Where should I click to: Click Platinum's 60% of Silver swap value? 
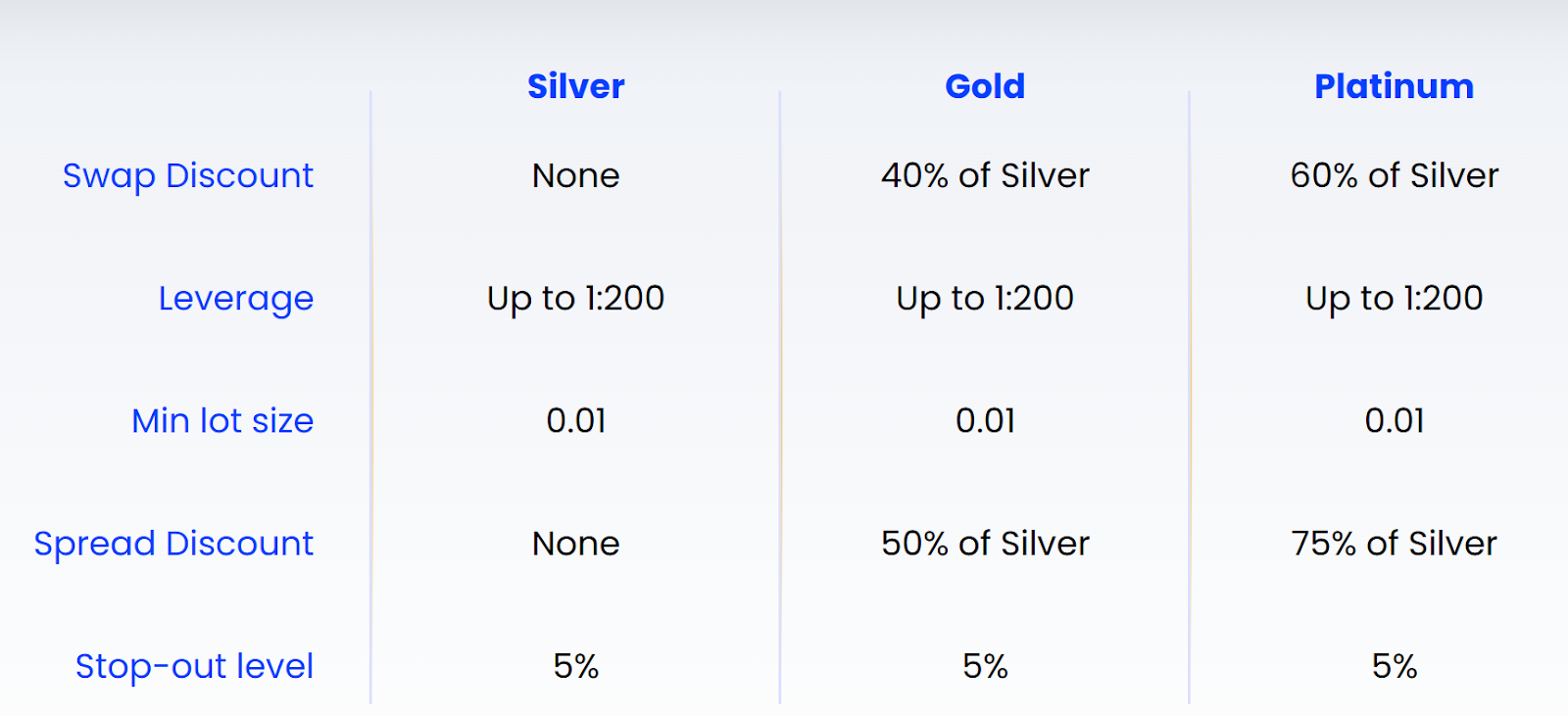click(x=1394, y=175)
